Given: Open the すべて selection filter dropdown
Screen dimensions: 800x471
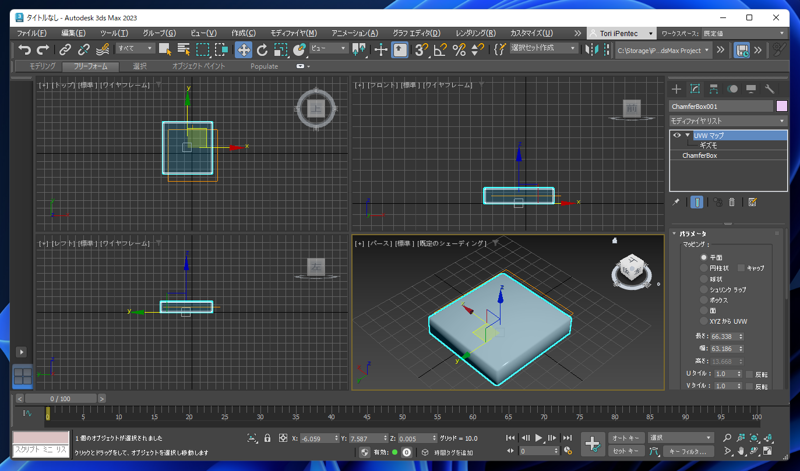Looking at the screenshot, I should tap(135, 48).
